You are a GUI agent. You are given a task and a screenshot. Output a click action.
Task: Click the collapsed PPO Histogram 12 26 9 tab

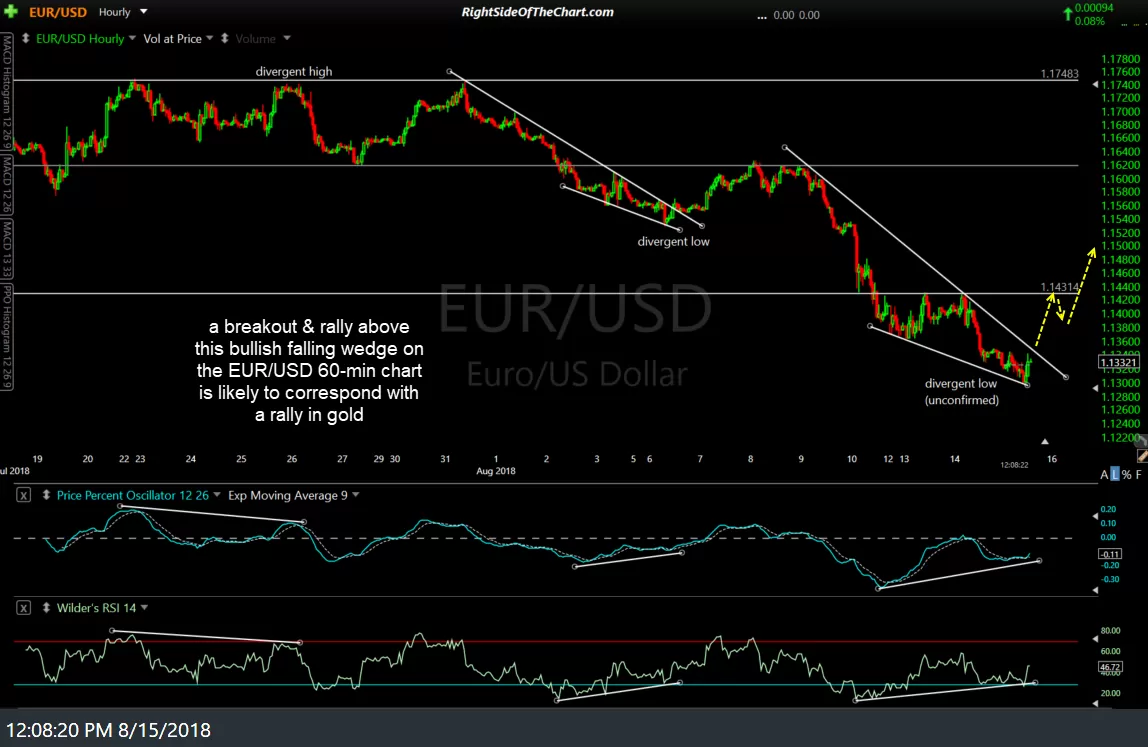tap(7, 337)
